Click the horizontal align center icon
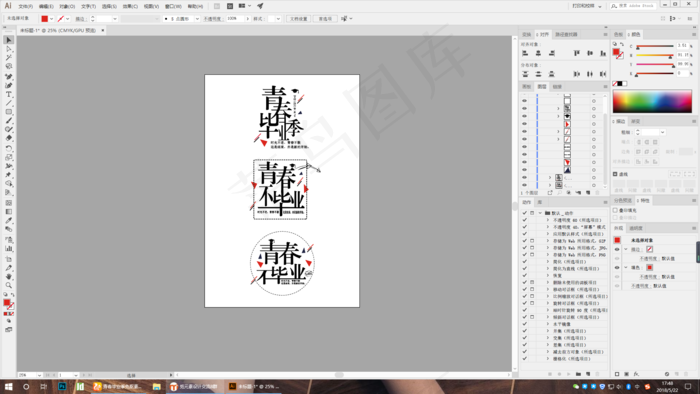Image resolution: width=700 pixels, height=394 pixels. (x=538, y=53)
